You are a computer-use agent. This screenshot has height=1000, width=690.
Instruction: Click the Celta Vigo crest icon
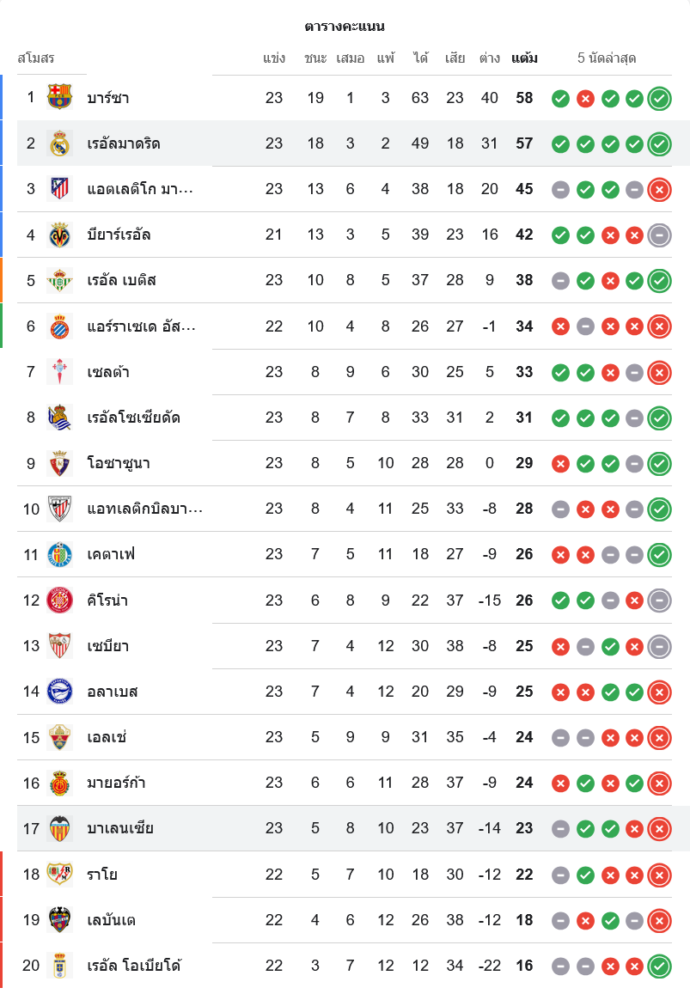(60, 372)
